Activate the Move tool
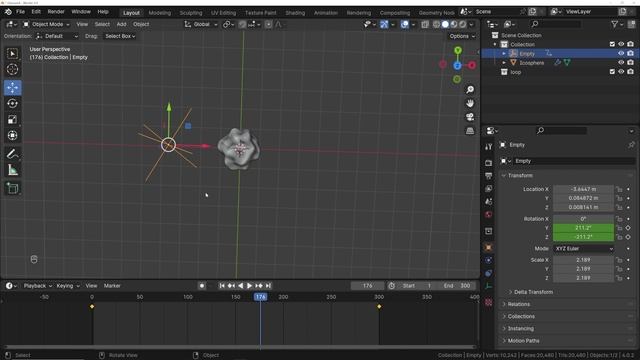The height and width of the screenshot is (360, 640). pyautogui.click(x=12, y=87)
